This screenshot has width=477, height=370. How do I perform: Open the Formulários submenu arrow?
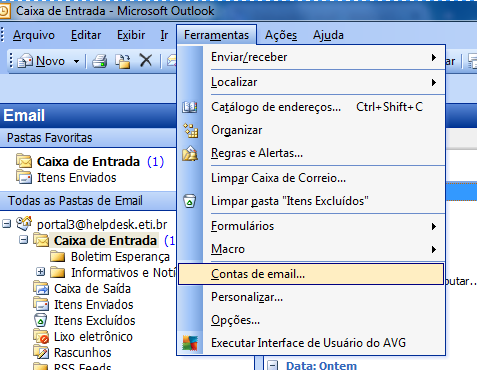434,227
